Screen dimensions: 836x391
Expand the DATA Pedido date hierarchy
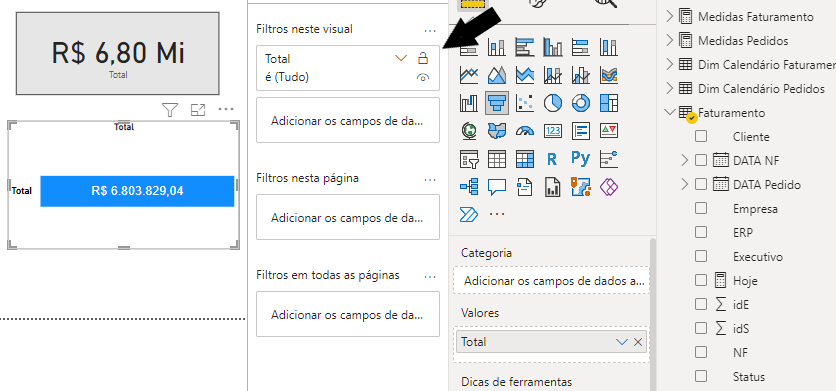pos(686,185)
